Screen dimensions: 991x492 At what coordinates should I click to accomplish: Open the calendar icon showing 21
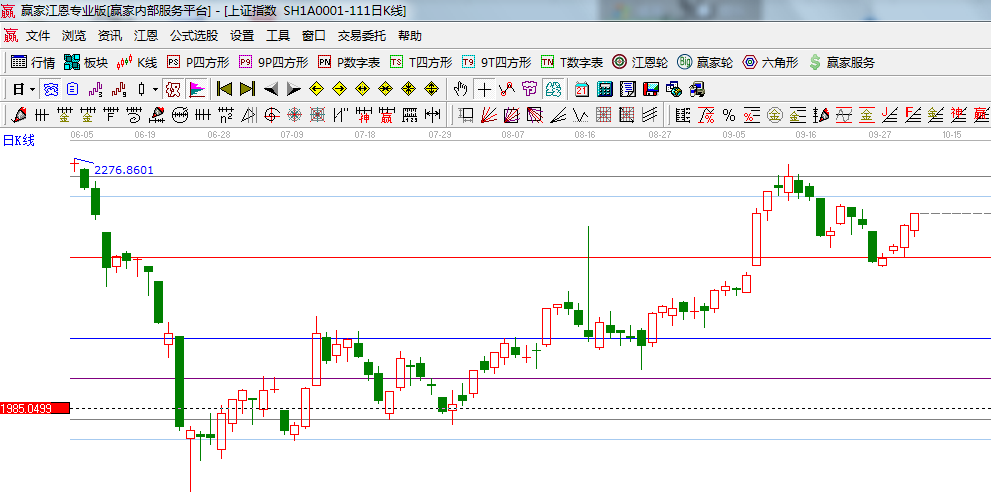581,89
